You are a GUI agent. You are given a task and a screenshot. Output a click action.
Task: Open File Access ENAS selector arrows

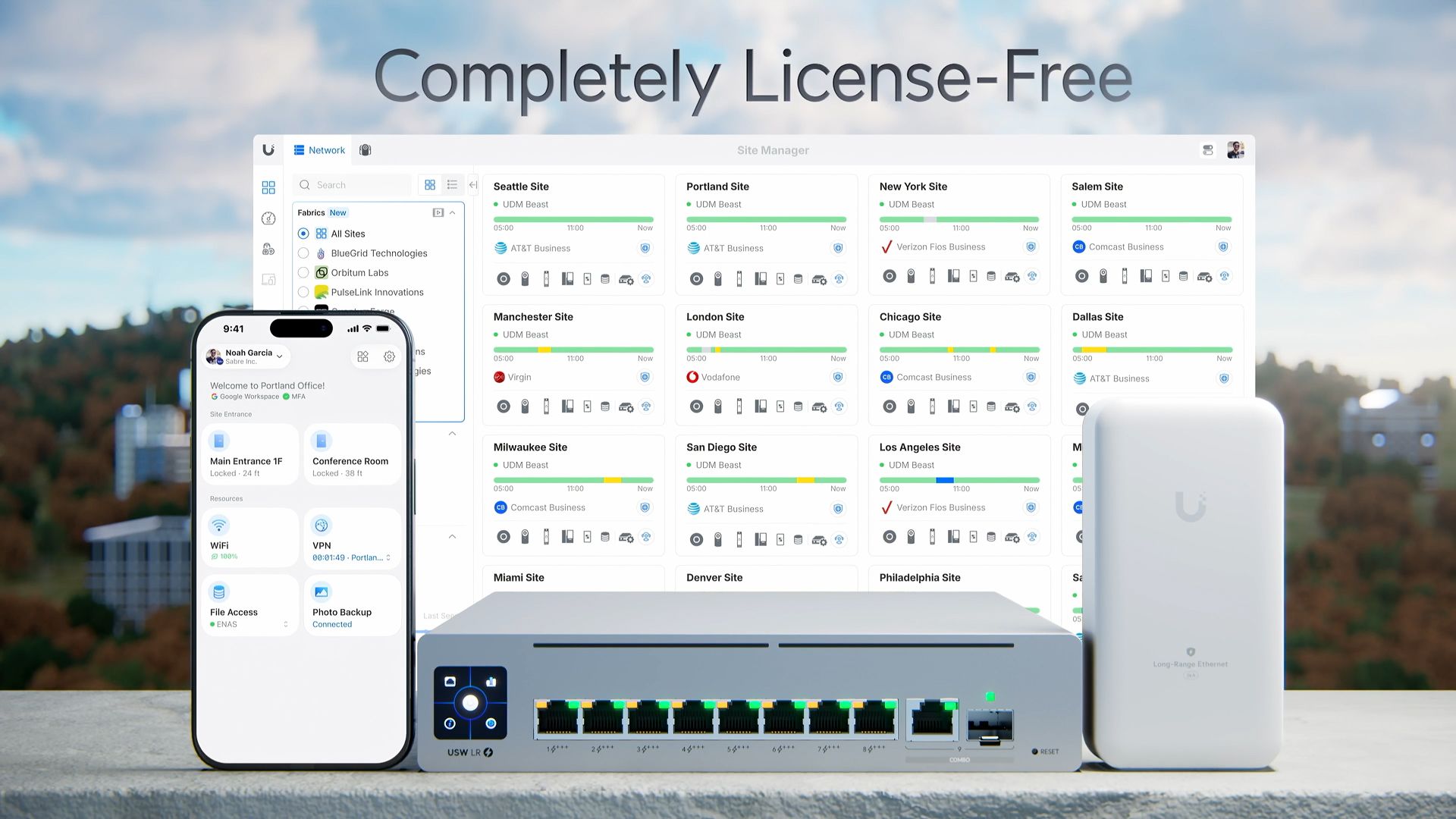286,624
